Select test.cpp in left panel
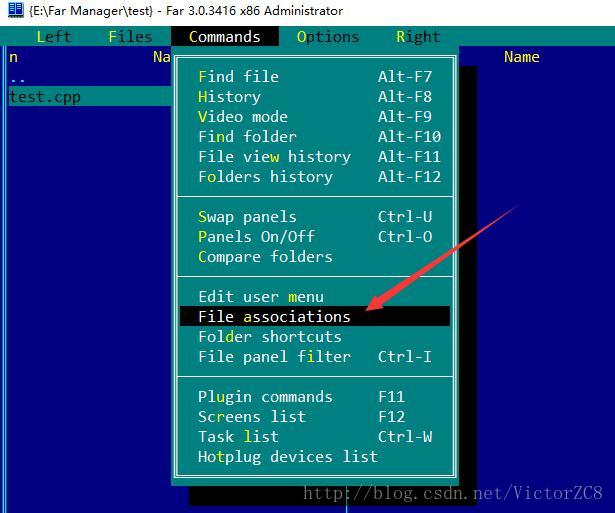Screen dimensions: 615x513 click(90, 96)
